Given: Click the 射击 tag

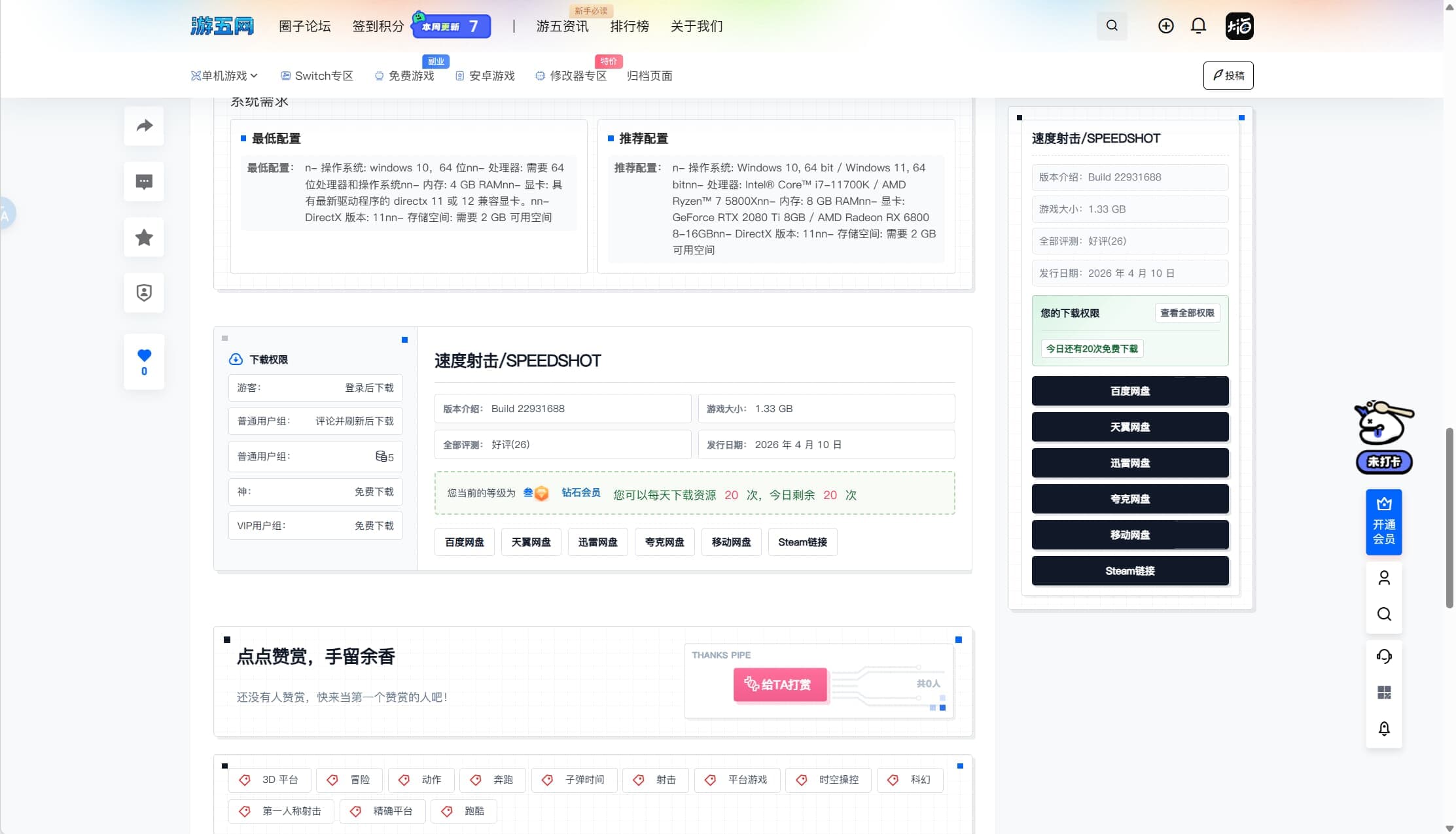Looking at the screenshot, I should pos(656,780).
